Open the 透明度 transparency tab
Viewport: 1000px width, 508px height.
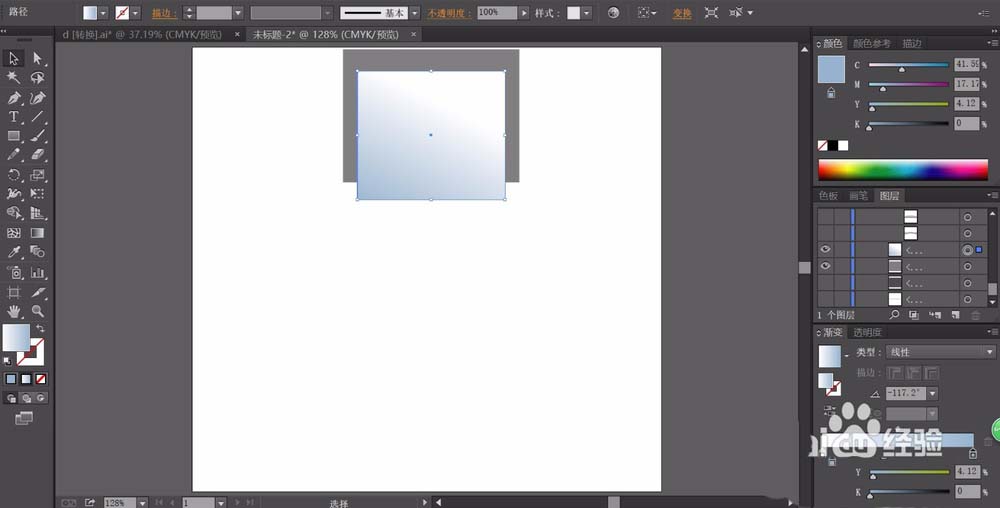tap(867, 332)
